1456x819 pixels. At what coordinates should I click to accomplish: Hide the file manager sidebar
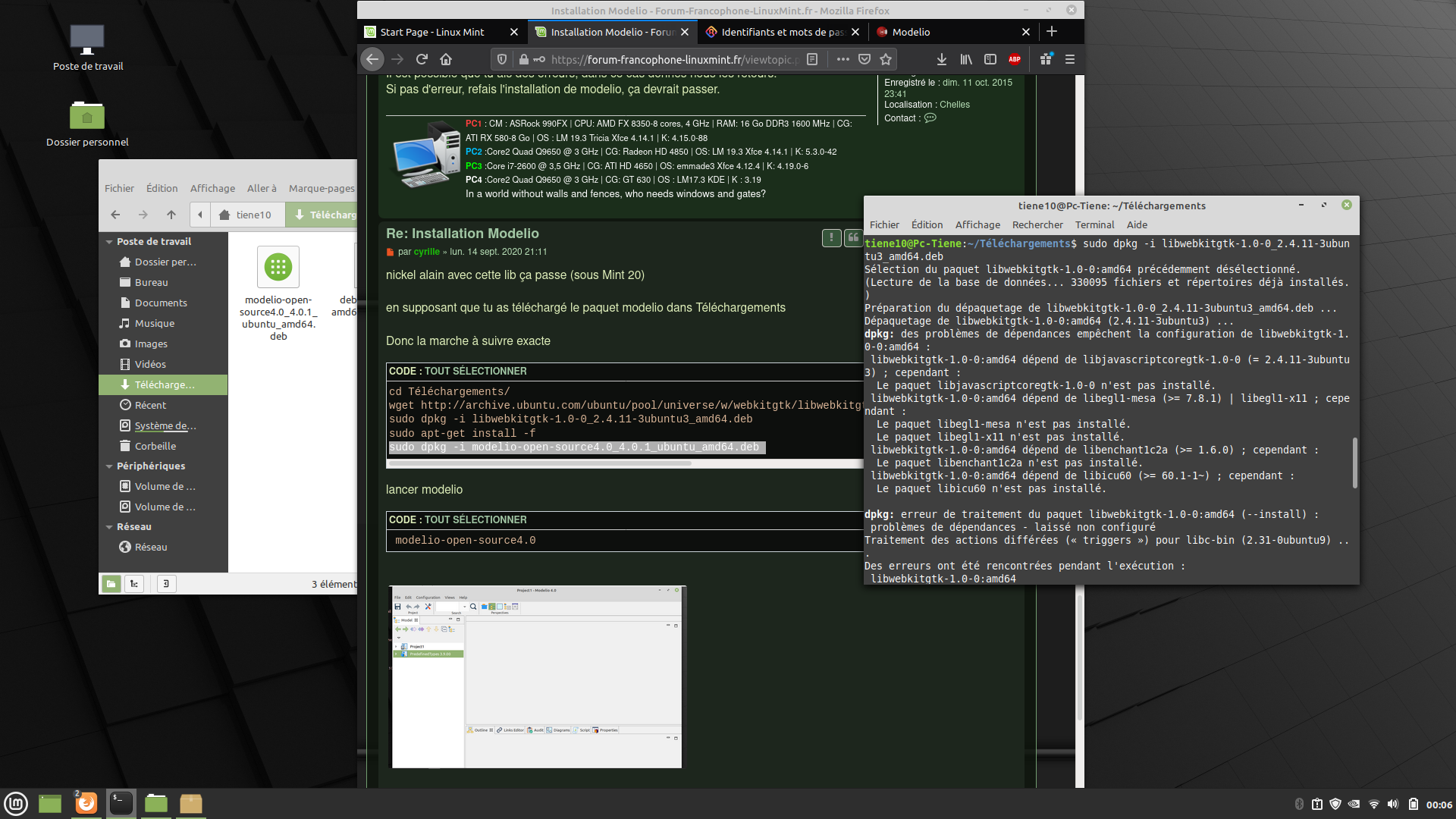click(x=166, y=583)
